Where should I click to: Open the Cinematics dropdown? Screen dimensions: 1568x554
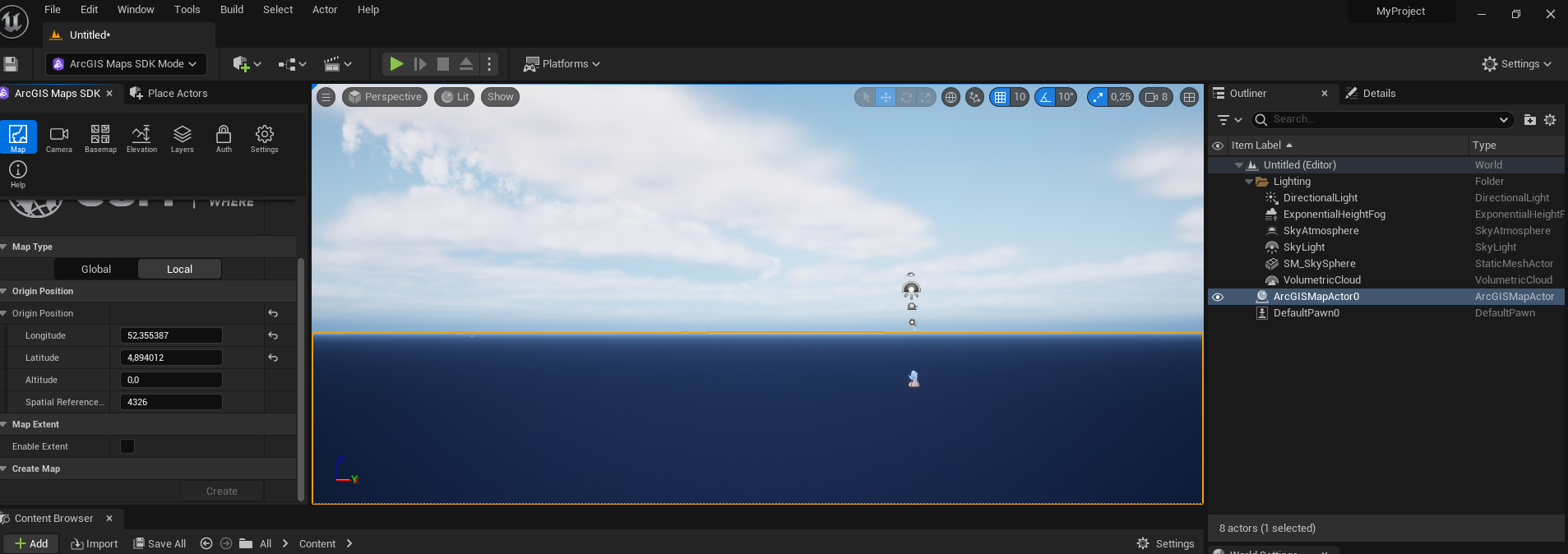(337, 64)
